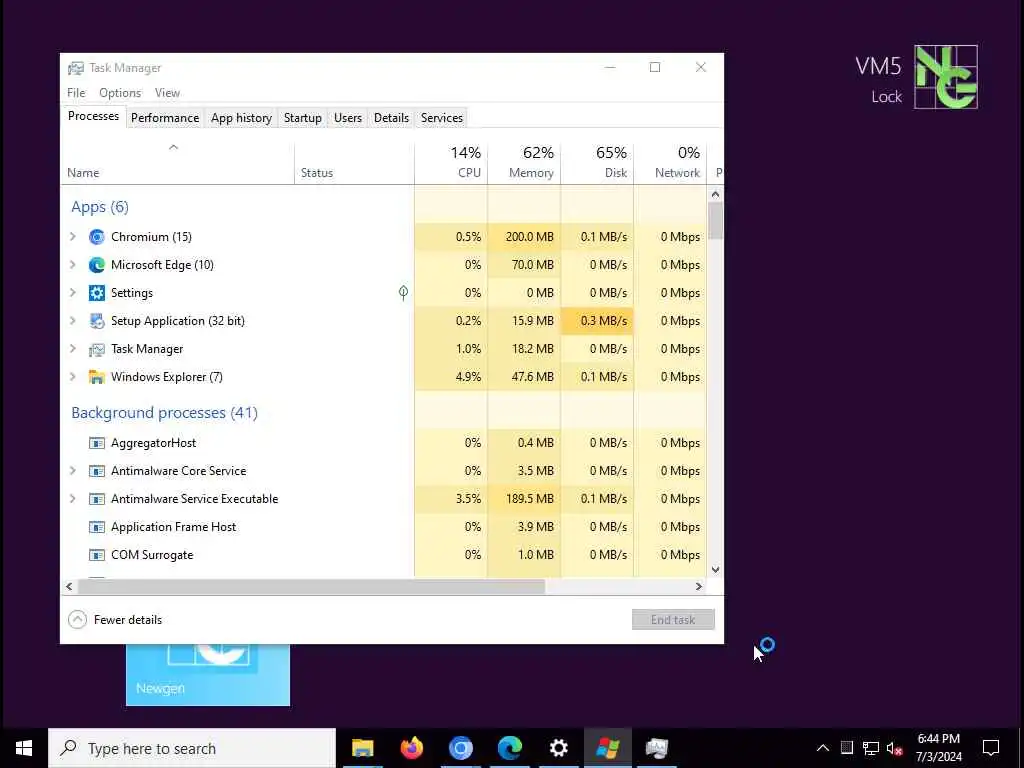
Task: Click the Lock label on the desktop
Action: pyautogui.click(x=886, y=97)
